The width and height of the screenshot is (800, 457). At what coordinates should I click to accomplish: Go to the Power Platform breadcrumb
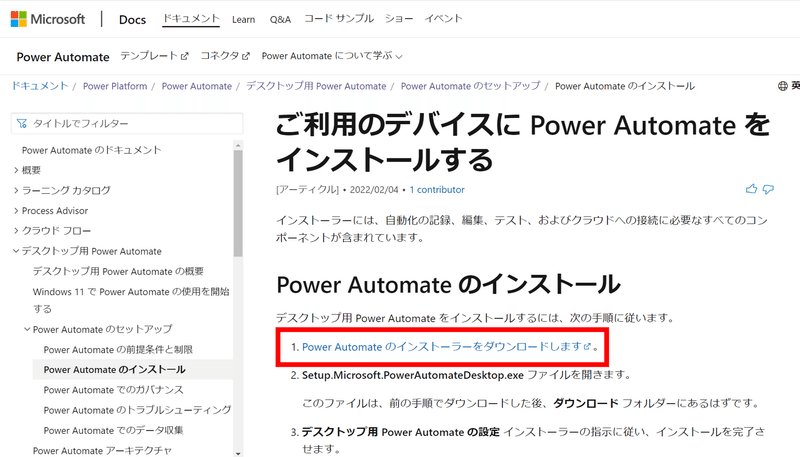(x=115, y=86)
